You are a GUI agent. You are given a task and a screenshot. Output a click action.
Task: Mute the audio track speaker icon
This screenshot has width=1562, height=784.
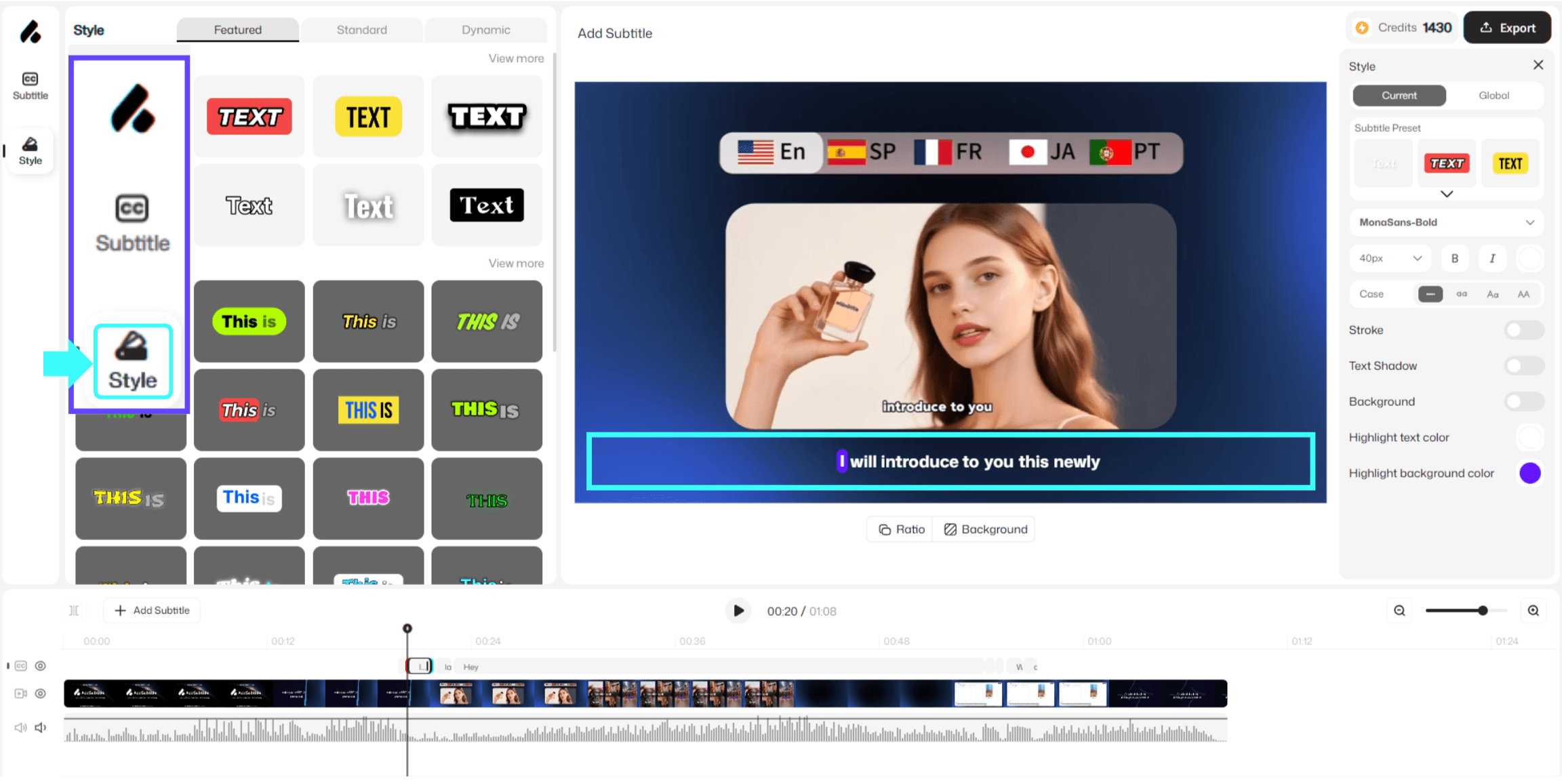(41, 727)
